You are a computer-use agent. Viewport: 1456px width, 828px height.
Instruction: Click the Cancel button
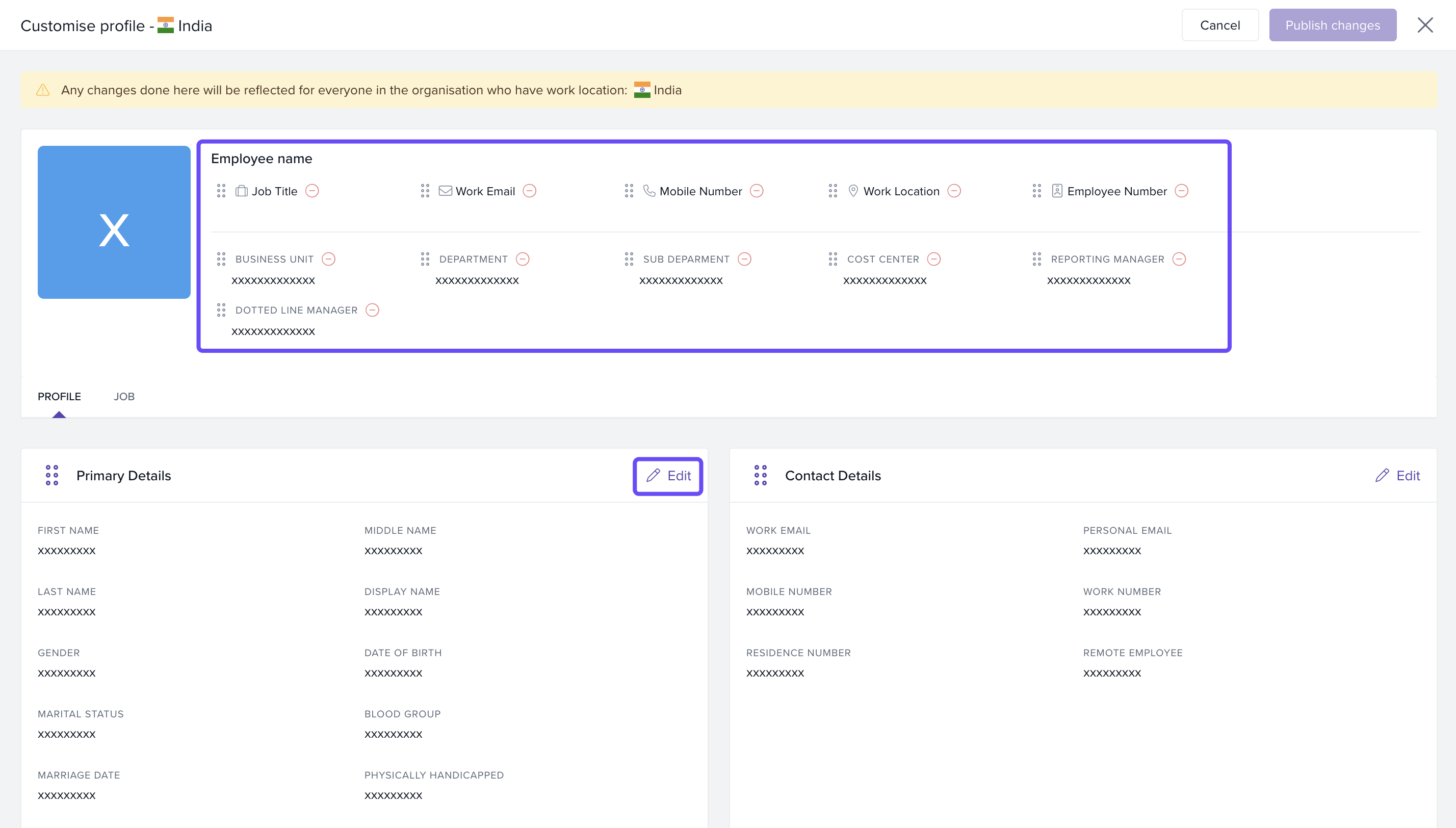(1219, 25)
